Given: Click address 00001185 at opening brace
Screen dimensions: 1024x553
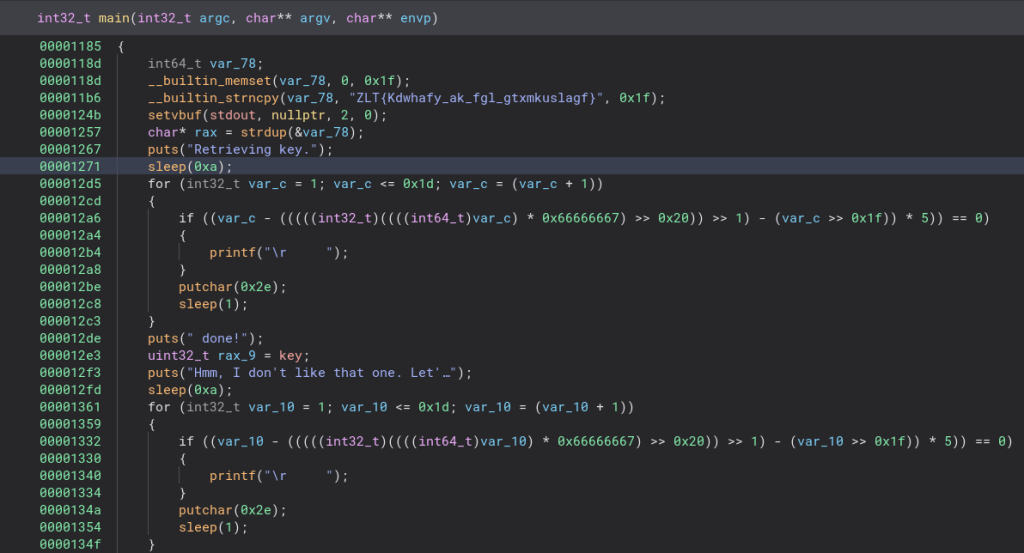Looking at the screenshot, I should [x=70, y=47].
